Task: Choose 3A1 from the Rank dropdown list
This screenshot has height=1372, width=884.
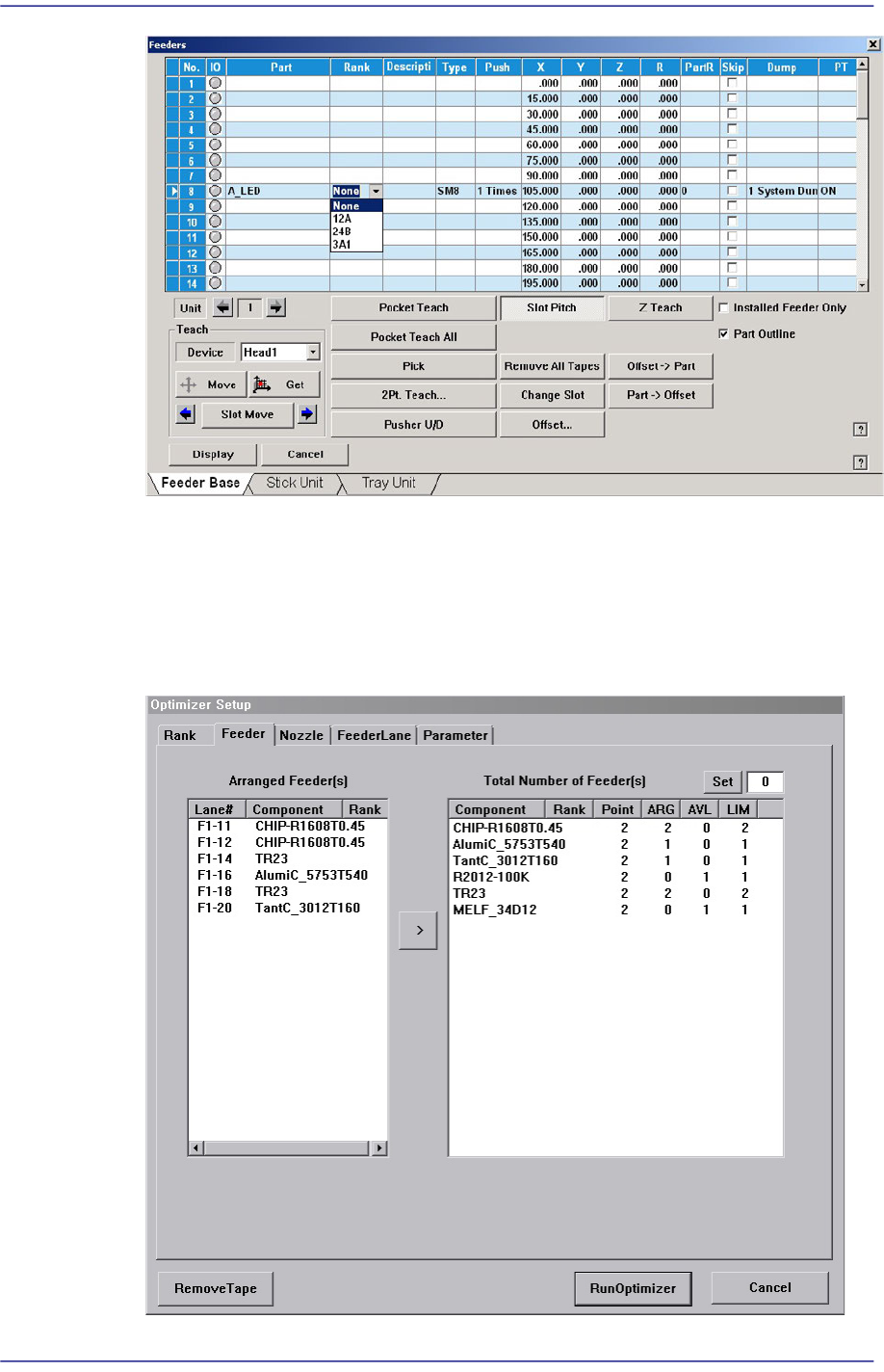Action: coord(356,245)
